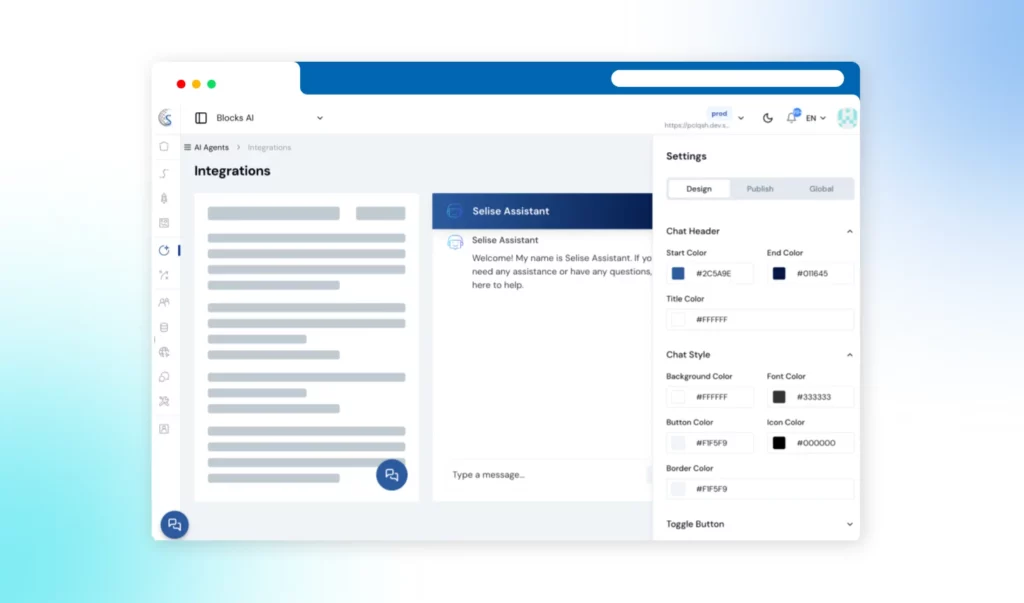Switch to the Publish tab
1024x603 pixels.
(x=760, y=189)
